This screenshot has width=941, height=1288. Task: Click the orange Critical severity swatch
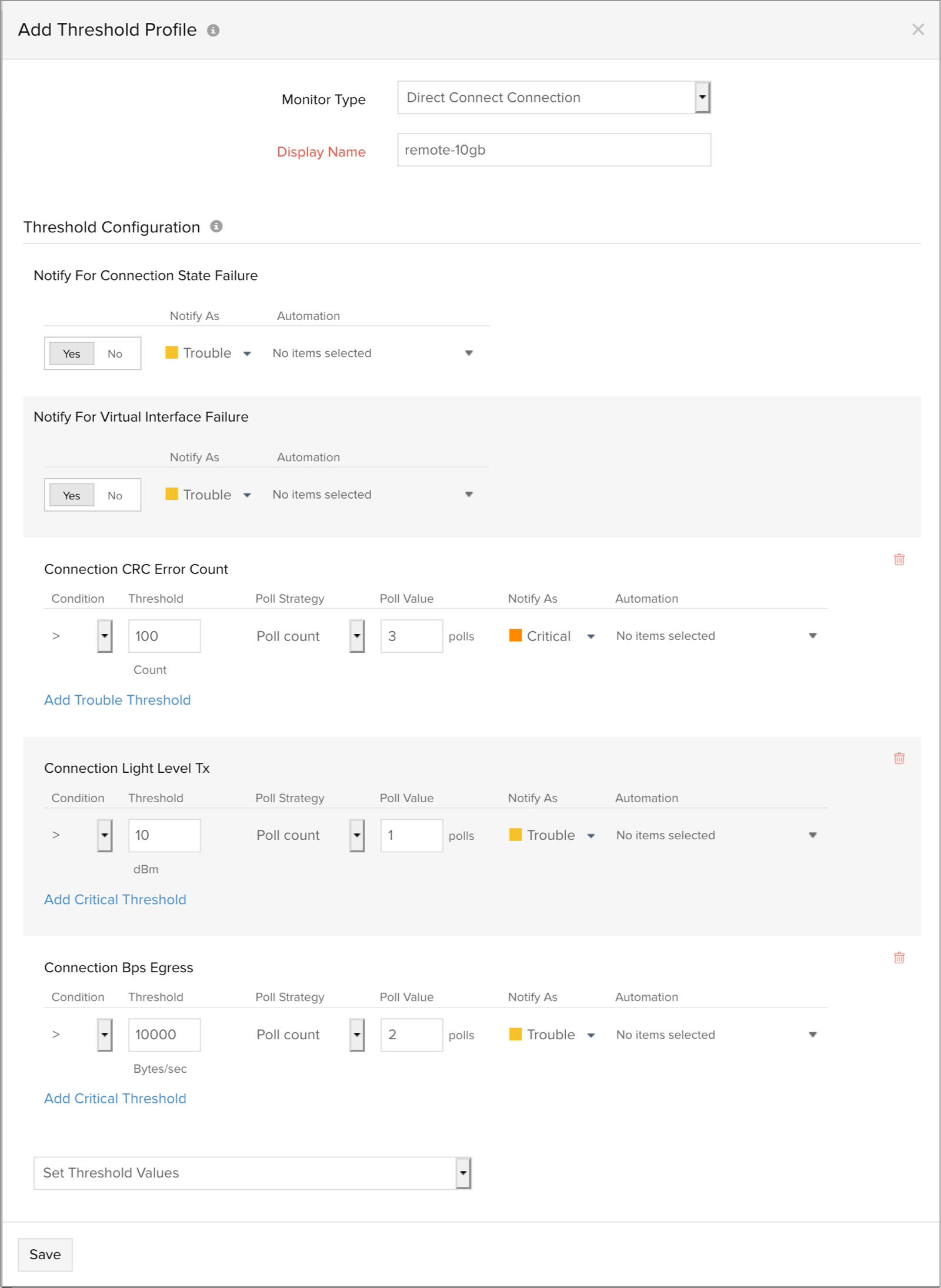click(516, 635)
